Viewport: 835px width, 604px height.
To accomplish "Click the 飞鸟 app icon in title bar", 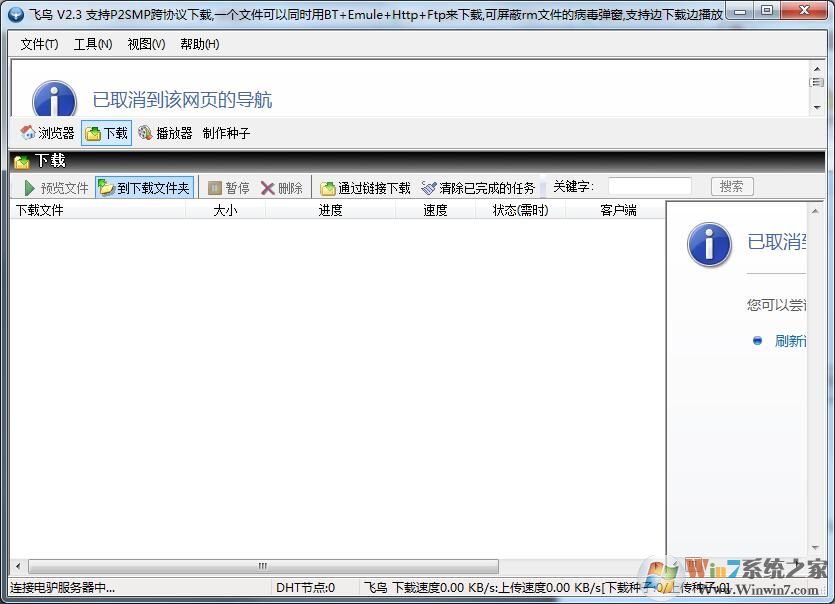I will pos(15,14).
